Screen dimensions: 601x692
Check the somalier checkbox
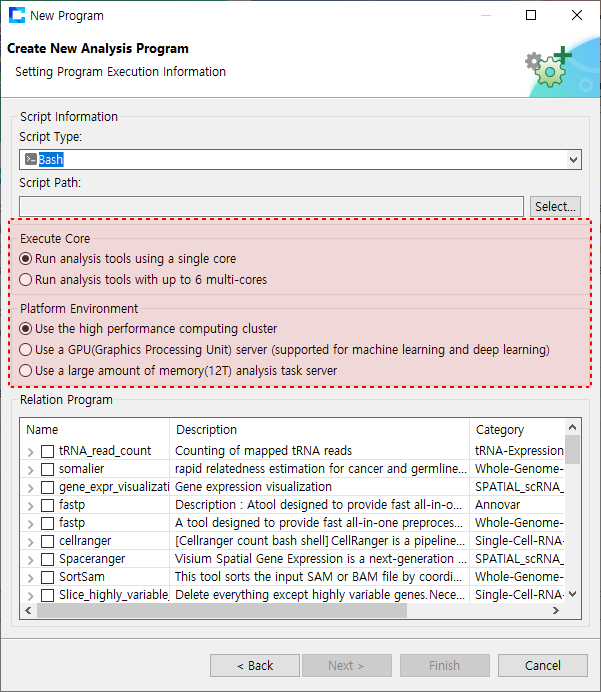(x=47, y=469)
